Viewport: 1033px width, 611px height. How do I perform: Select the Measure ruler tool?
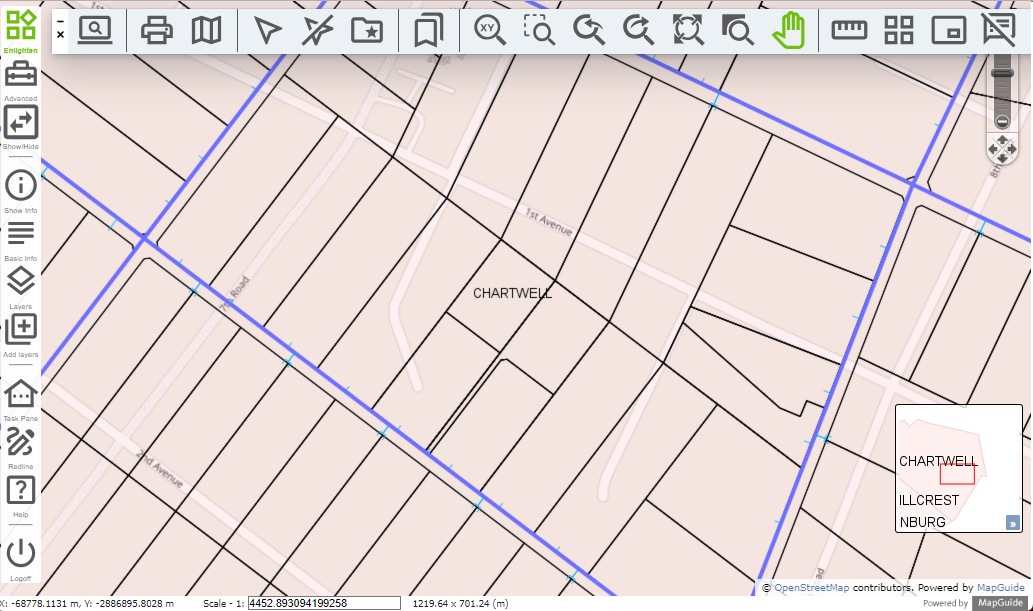click(849, 31)
